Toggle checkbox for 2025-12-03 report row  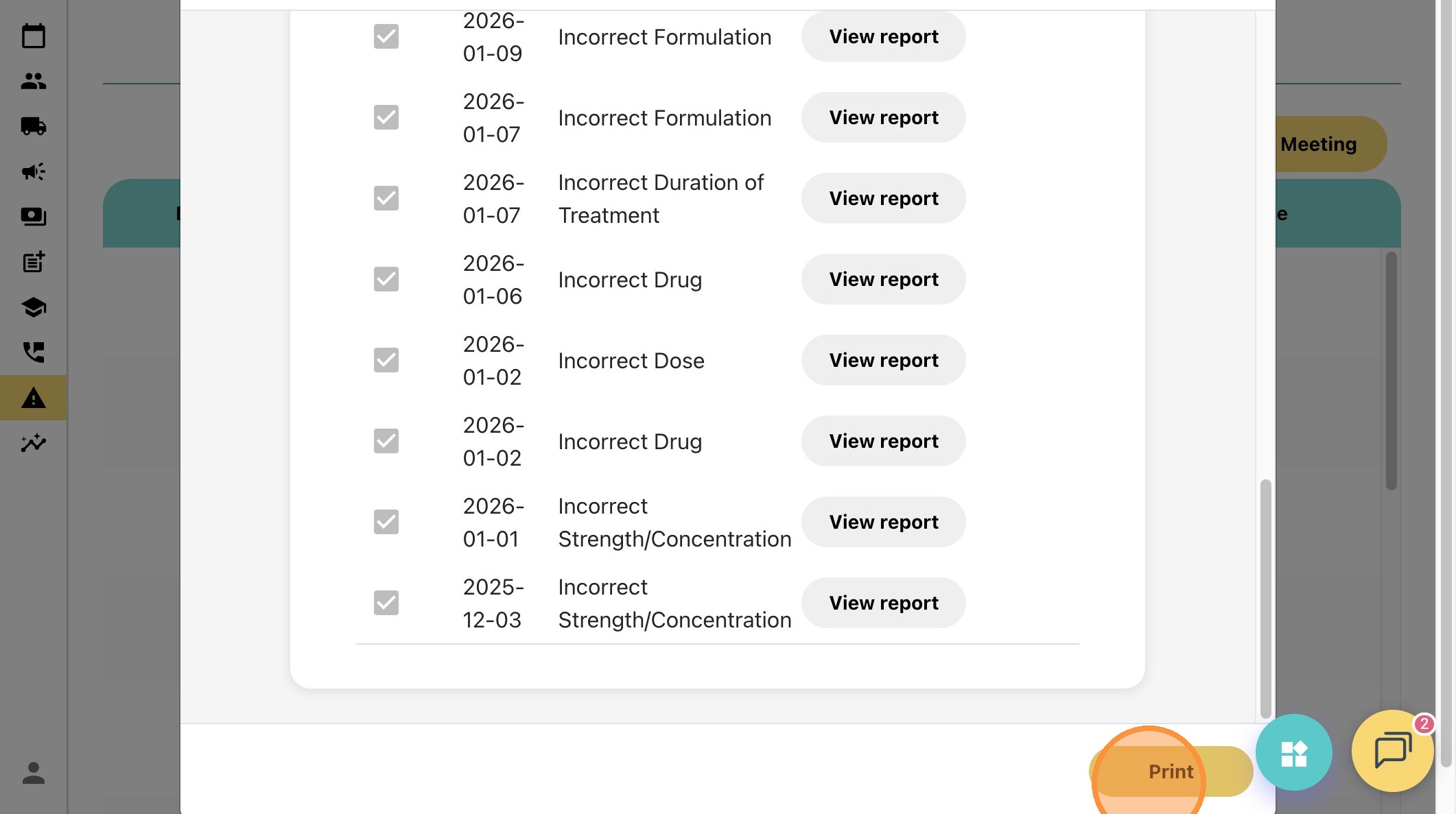386,603
